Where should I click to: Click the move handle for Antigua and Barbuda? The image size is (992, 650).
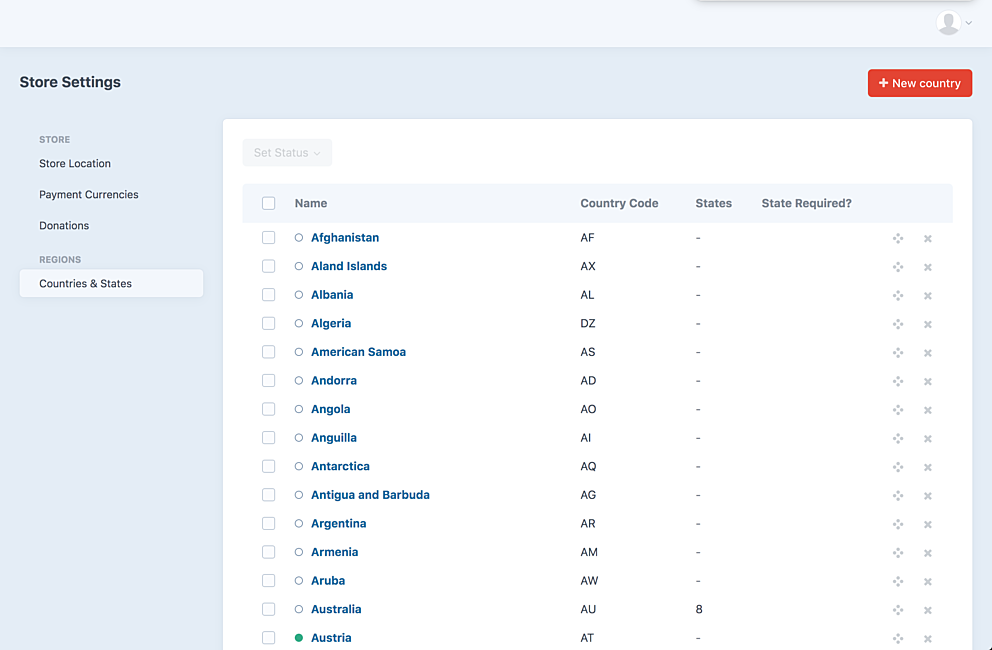(x=898, y=496)
